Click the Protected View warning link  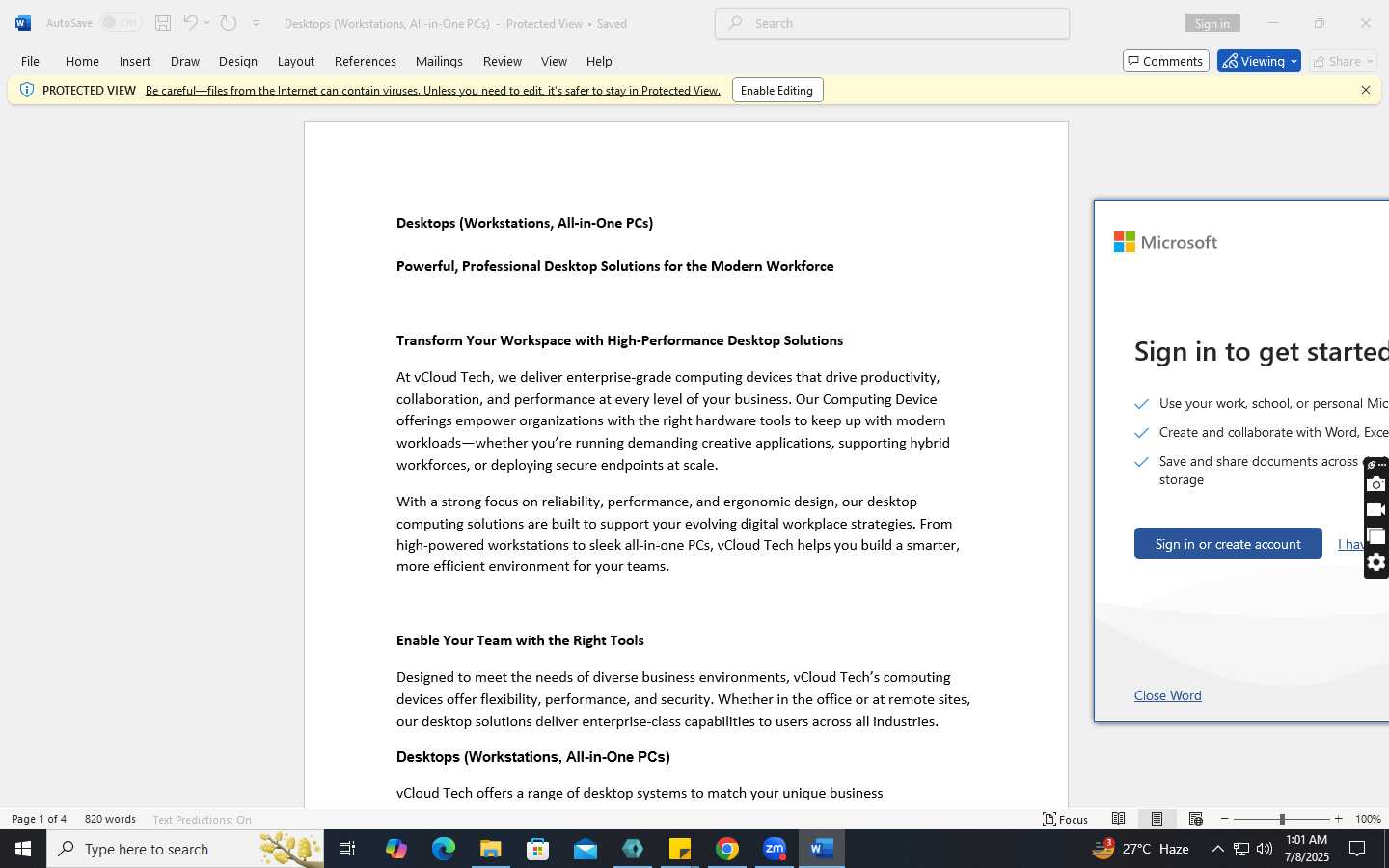tap(433, 90)
